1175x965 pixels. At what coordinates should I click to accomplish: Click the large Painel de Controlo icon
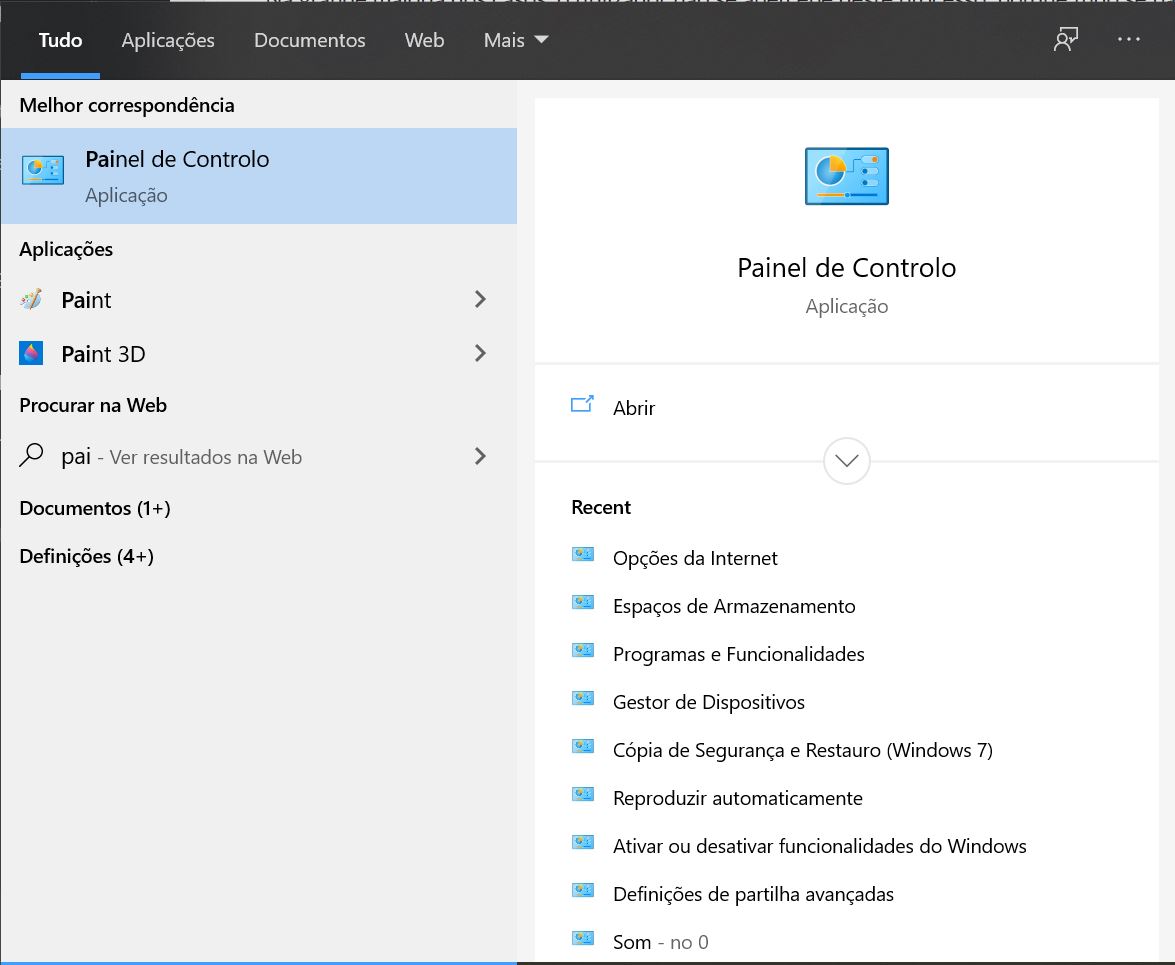click(x=846, y=177)
